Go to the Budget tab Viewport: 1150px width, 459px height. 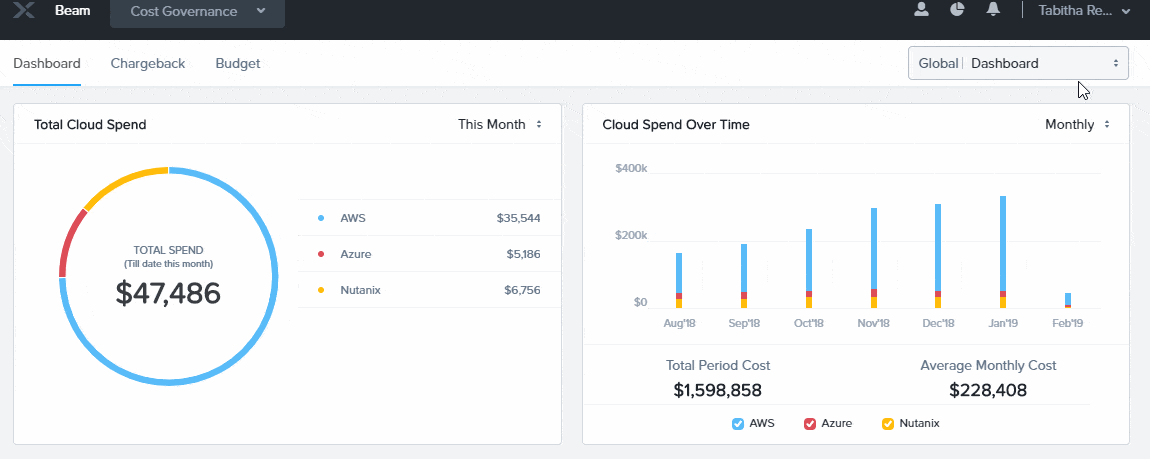238,63
